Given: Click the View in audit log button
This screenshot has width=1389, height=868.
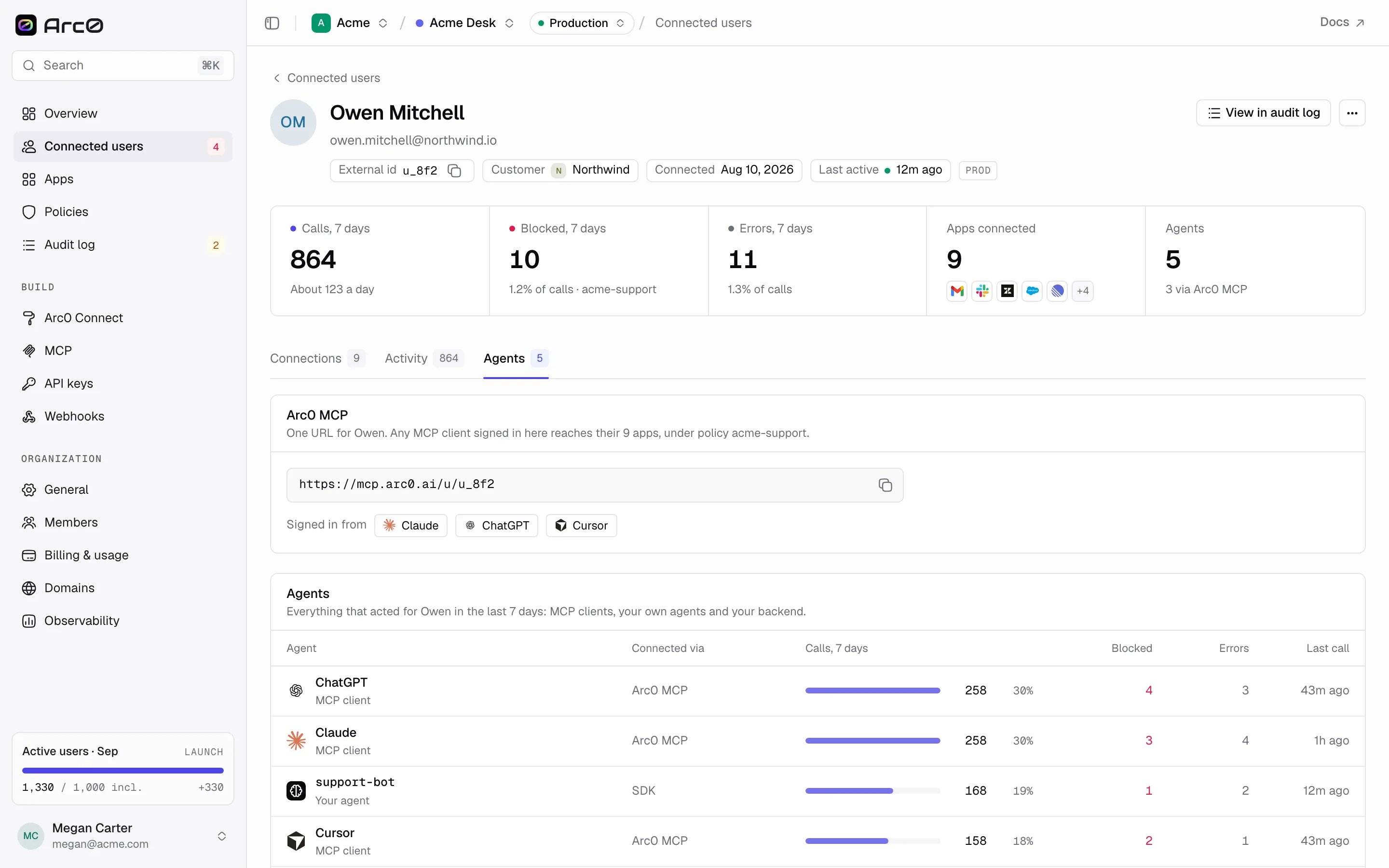Looking at the screenshot, I should (x=1263, y=113).
